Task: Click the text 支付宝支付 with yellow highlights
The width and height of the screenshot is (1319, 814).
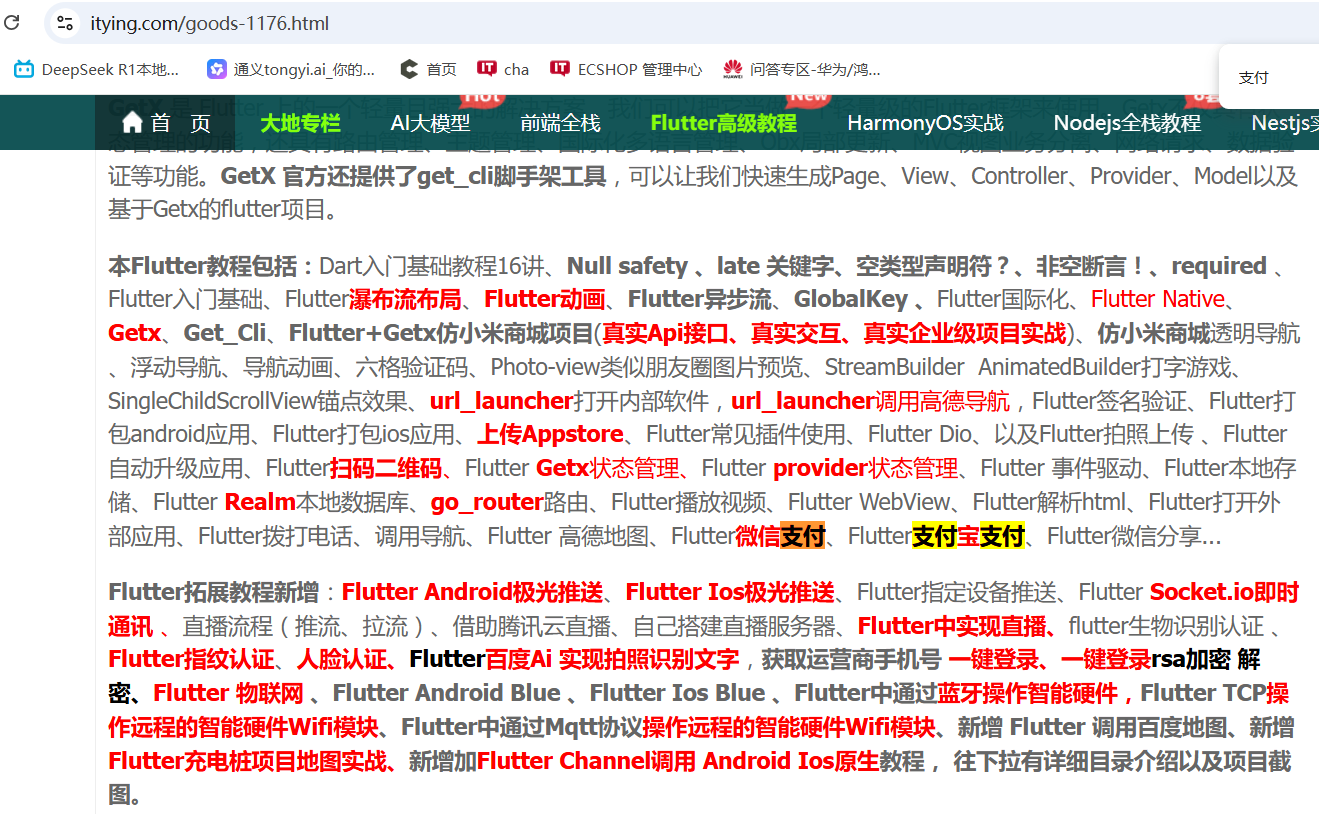Action: (968, 536)
